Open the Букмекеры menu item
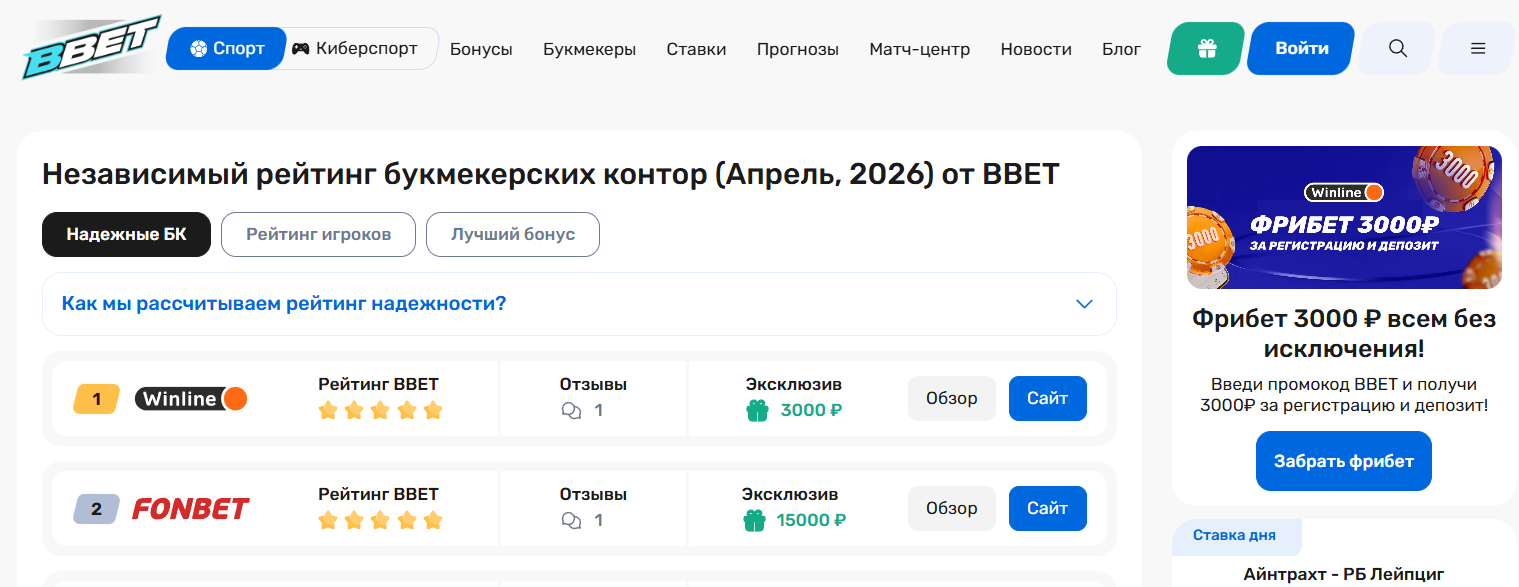This screenshot has width=1519, height=587. click(x=590, y=49)
